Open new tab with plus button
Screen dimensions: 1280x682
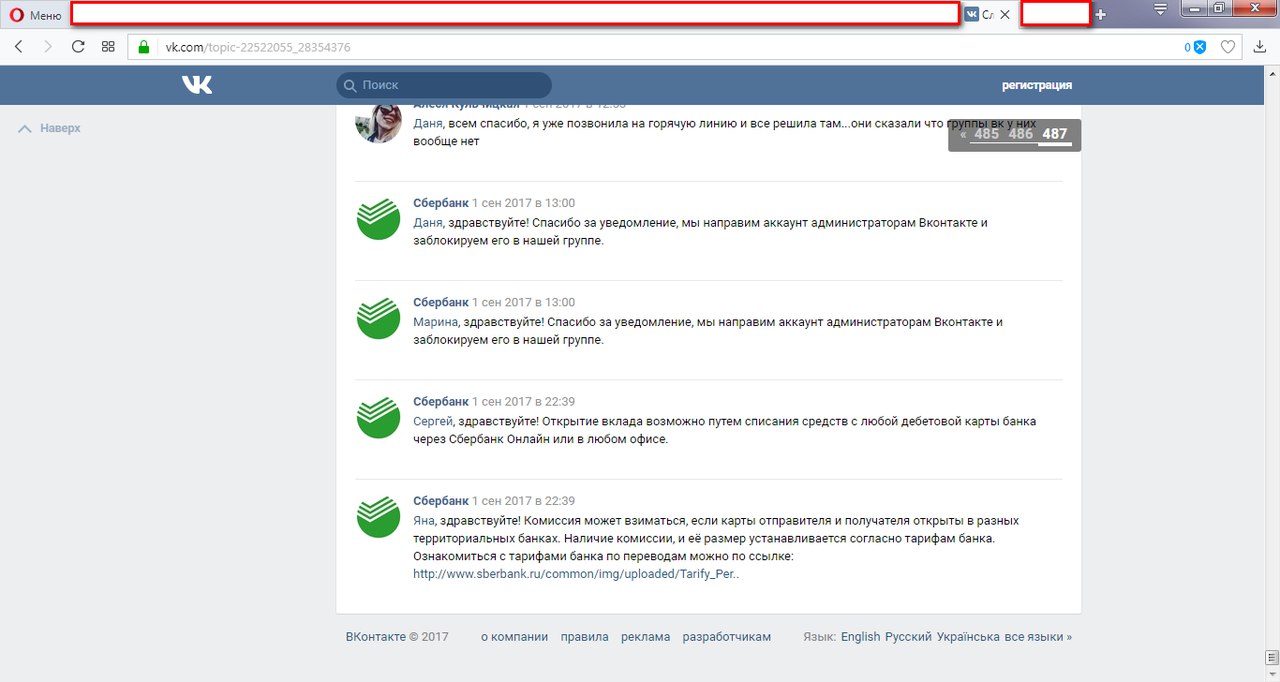pyautogui.click(x=1101, y=15)
